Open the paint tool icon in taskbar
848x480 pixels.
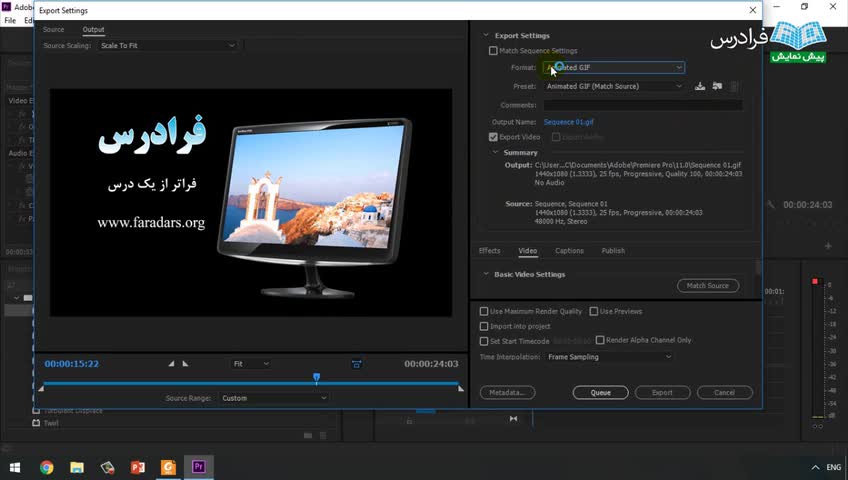pos(108,467)
